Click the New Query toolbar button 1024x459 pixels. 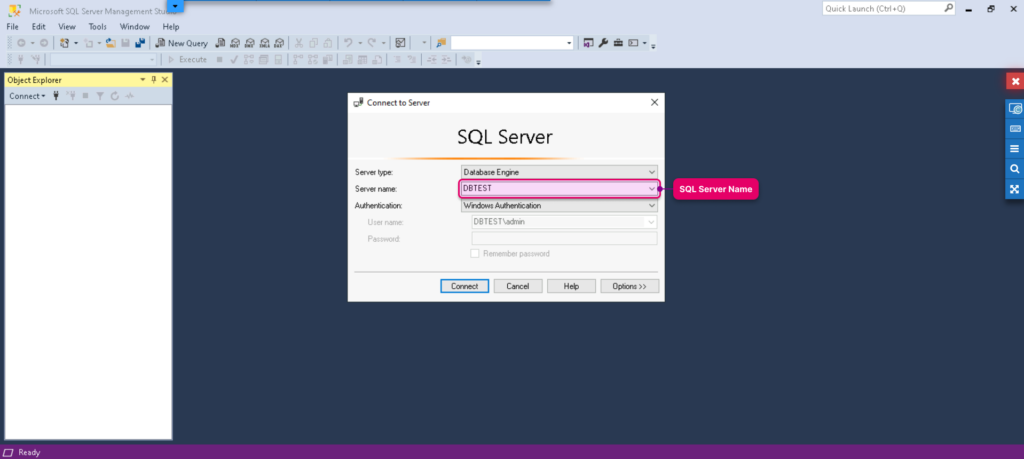pyautogui.click(x=182, y=43)
